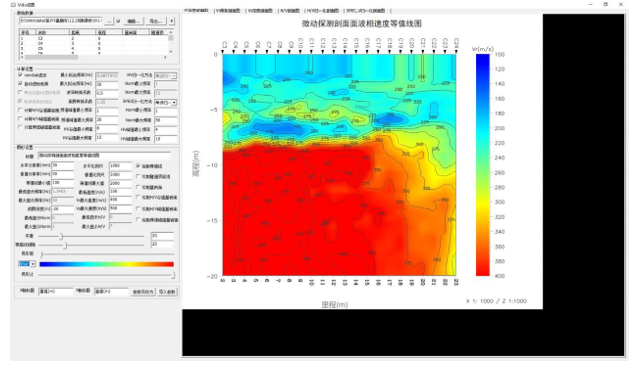Toggle the checkbox right of the browse button

click(118, 21)
